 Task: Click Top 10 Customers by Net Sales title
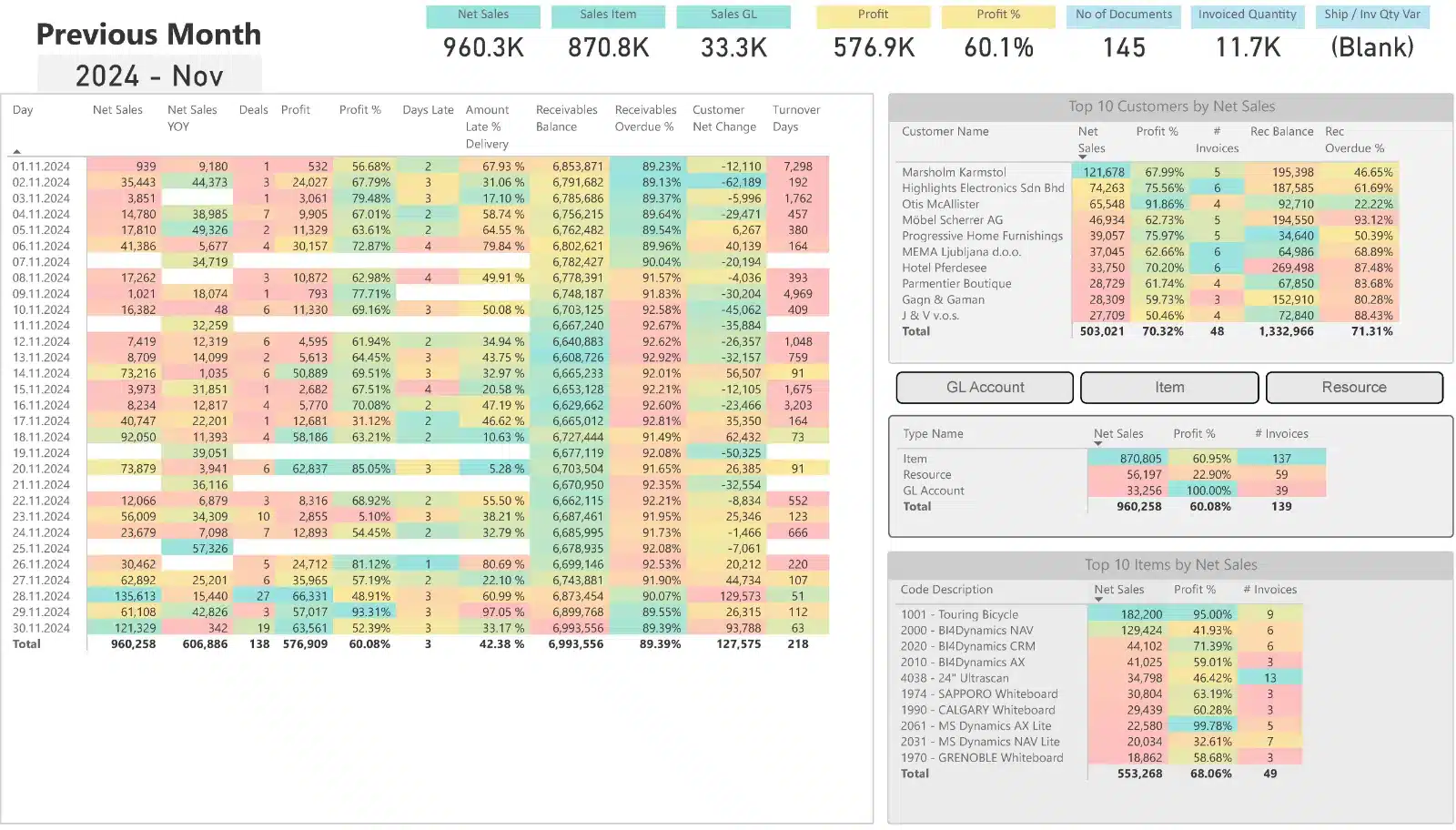pyautogui.click(x=1171, y=106)
